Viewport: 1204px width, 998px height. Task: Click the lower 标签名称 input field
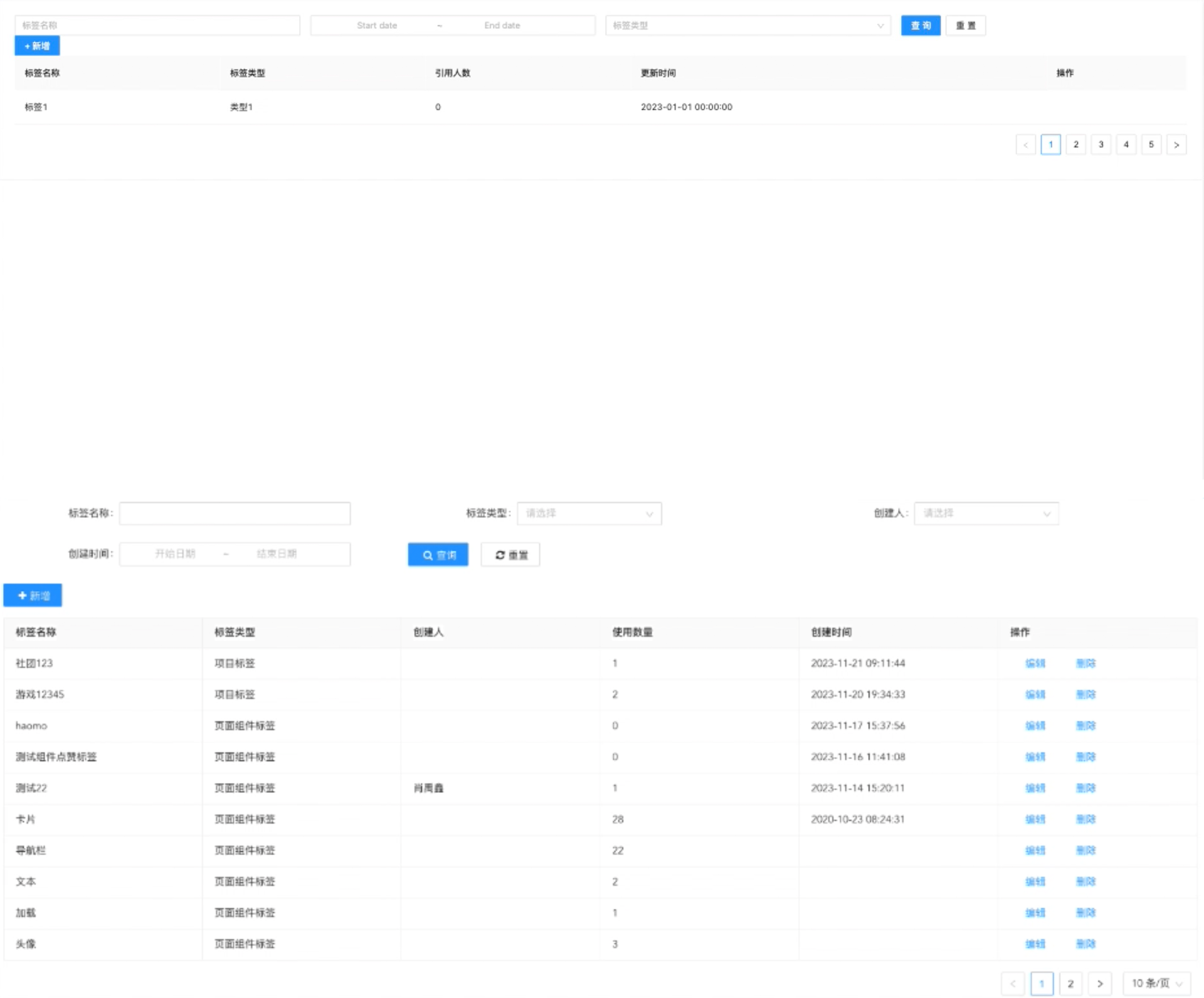click(235, 513)
